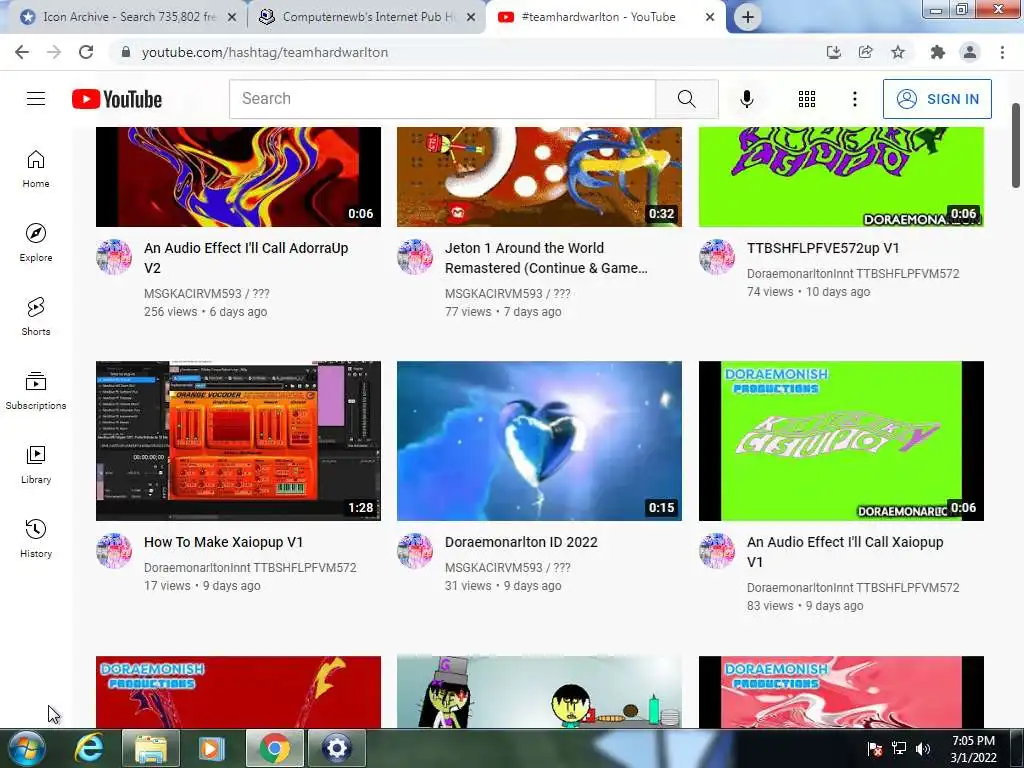Click the YouTube logo
The image size is (1024, 768).
117,99
